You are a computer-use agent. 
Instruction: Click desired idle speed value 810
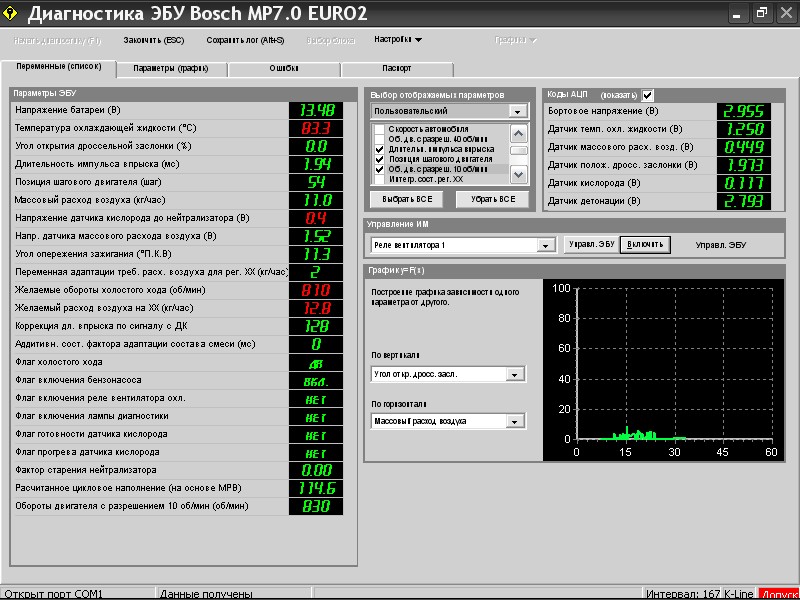tap(316, 290)
